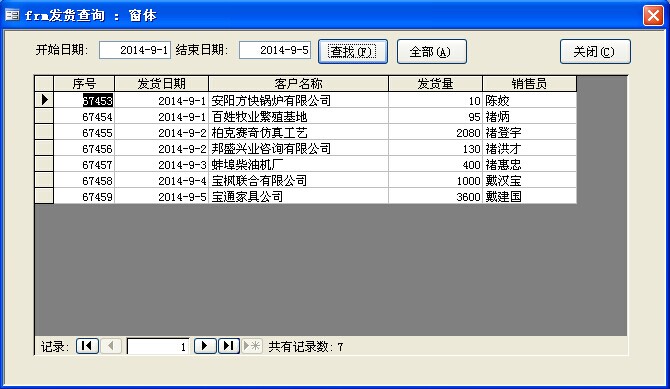Select row selector for record 67455

point(44,132)
